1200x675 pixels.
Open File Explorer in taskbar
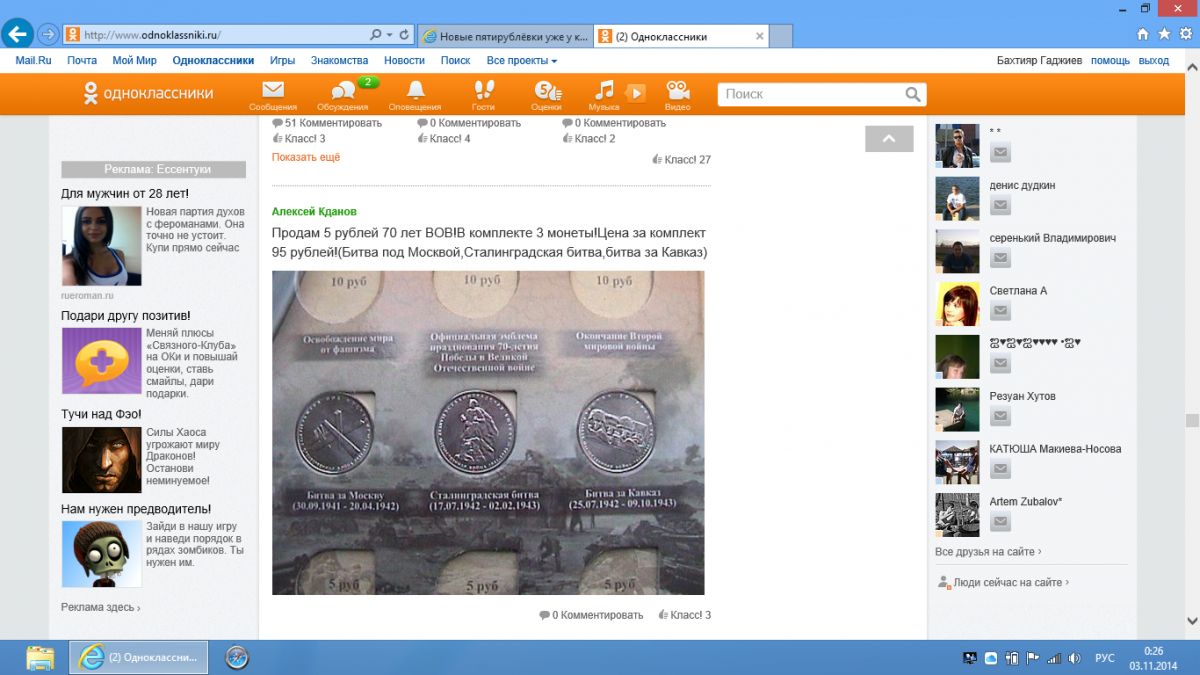click(40, 657)
